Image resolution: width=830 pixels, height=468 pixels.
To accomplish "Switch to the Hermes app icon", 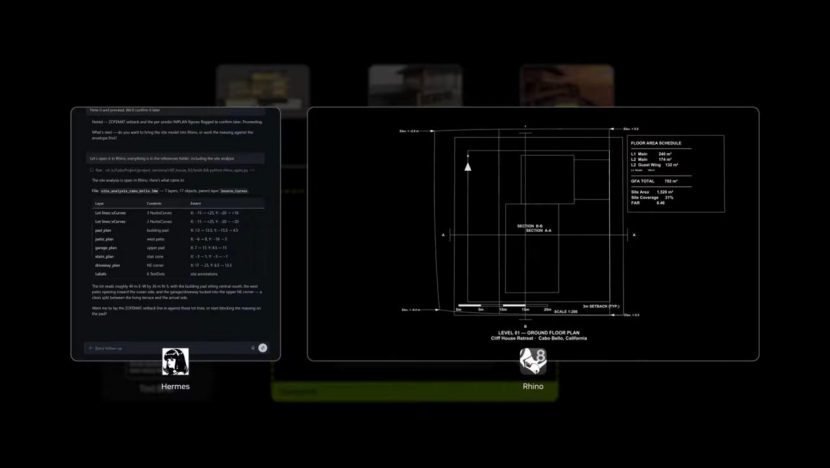I will (175, 362).
